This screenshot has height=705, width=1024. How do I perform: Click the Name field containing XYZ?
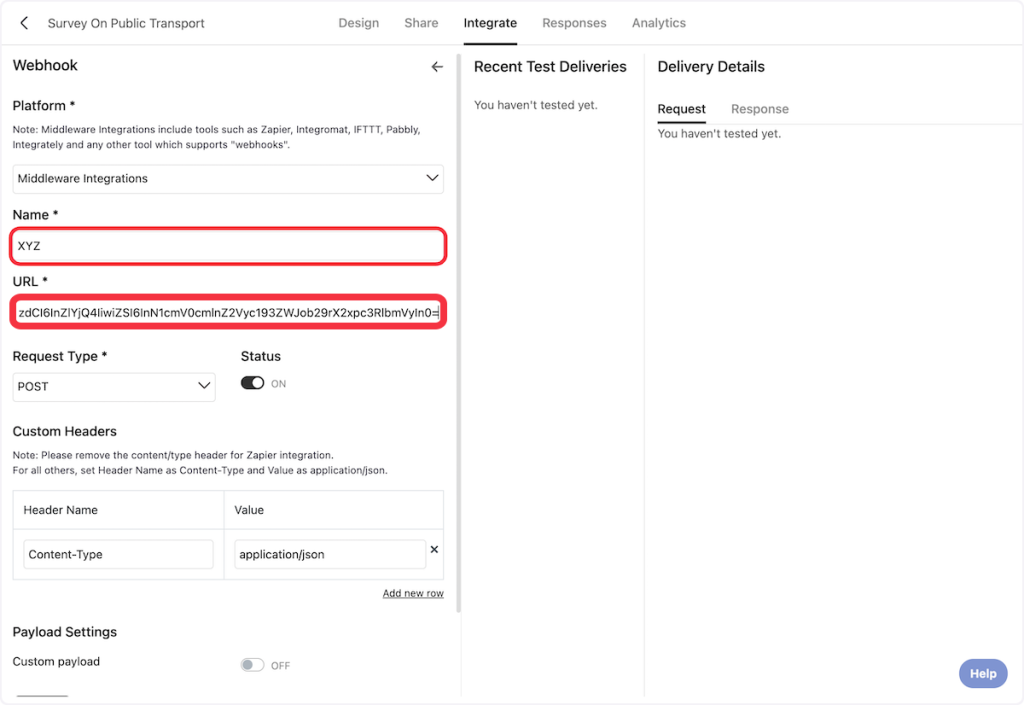click(x=228, y=246)
